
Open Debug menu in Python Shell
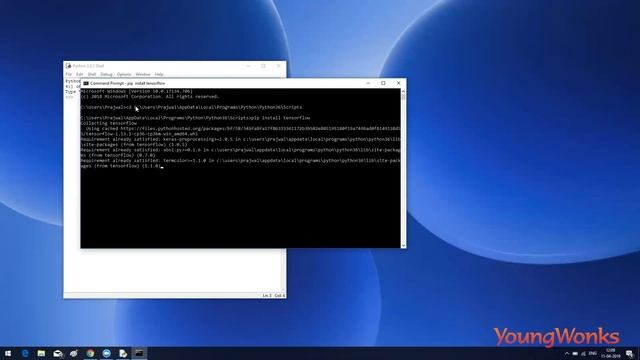coord(106,74)
